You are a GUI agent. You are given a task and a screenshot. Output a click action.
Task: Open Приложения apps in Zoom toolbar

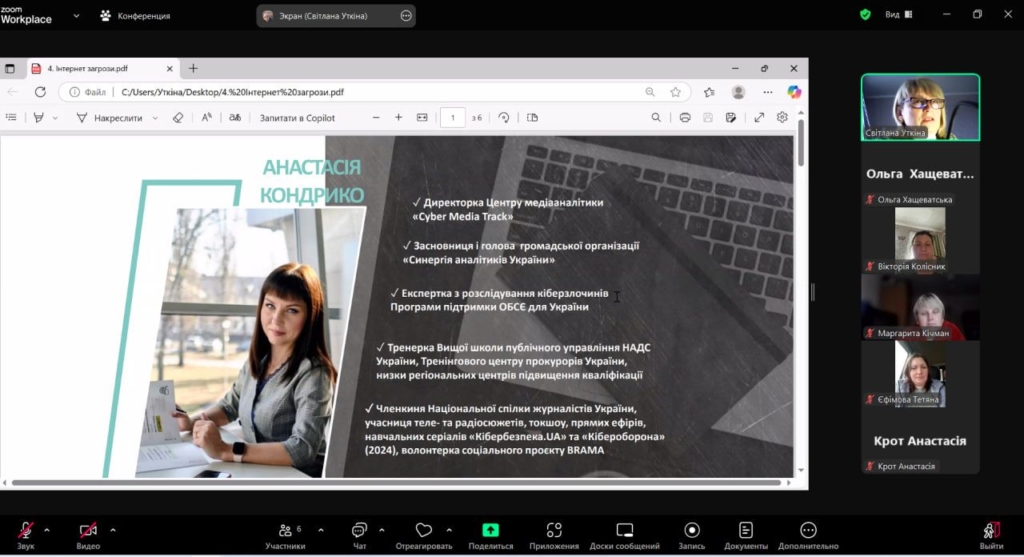[554, 531]
